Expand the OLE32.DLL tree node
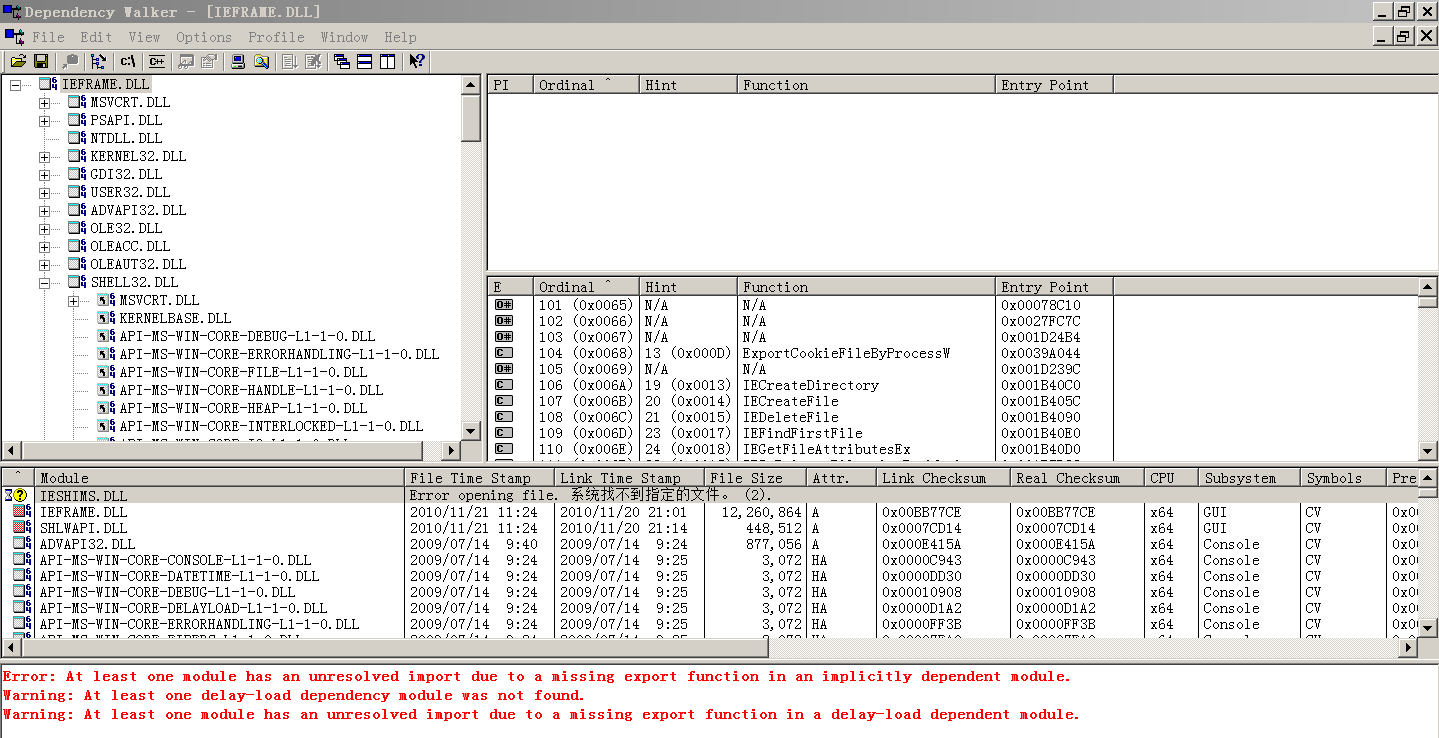This screenshot has width=1439, height=738. 44,228
